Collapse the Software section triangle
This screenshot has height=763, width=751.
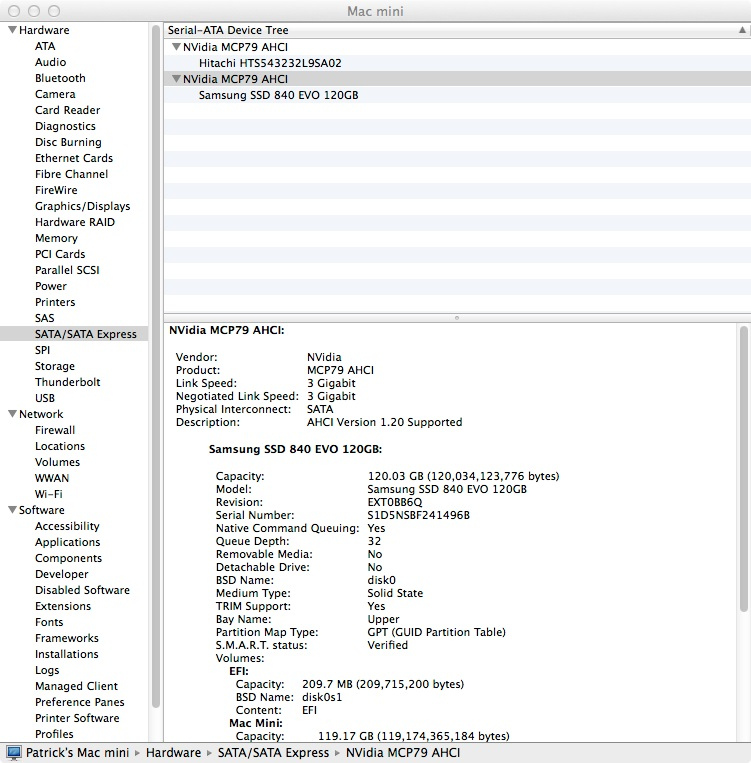click(x=12, y=510)
